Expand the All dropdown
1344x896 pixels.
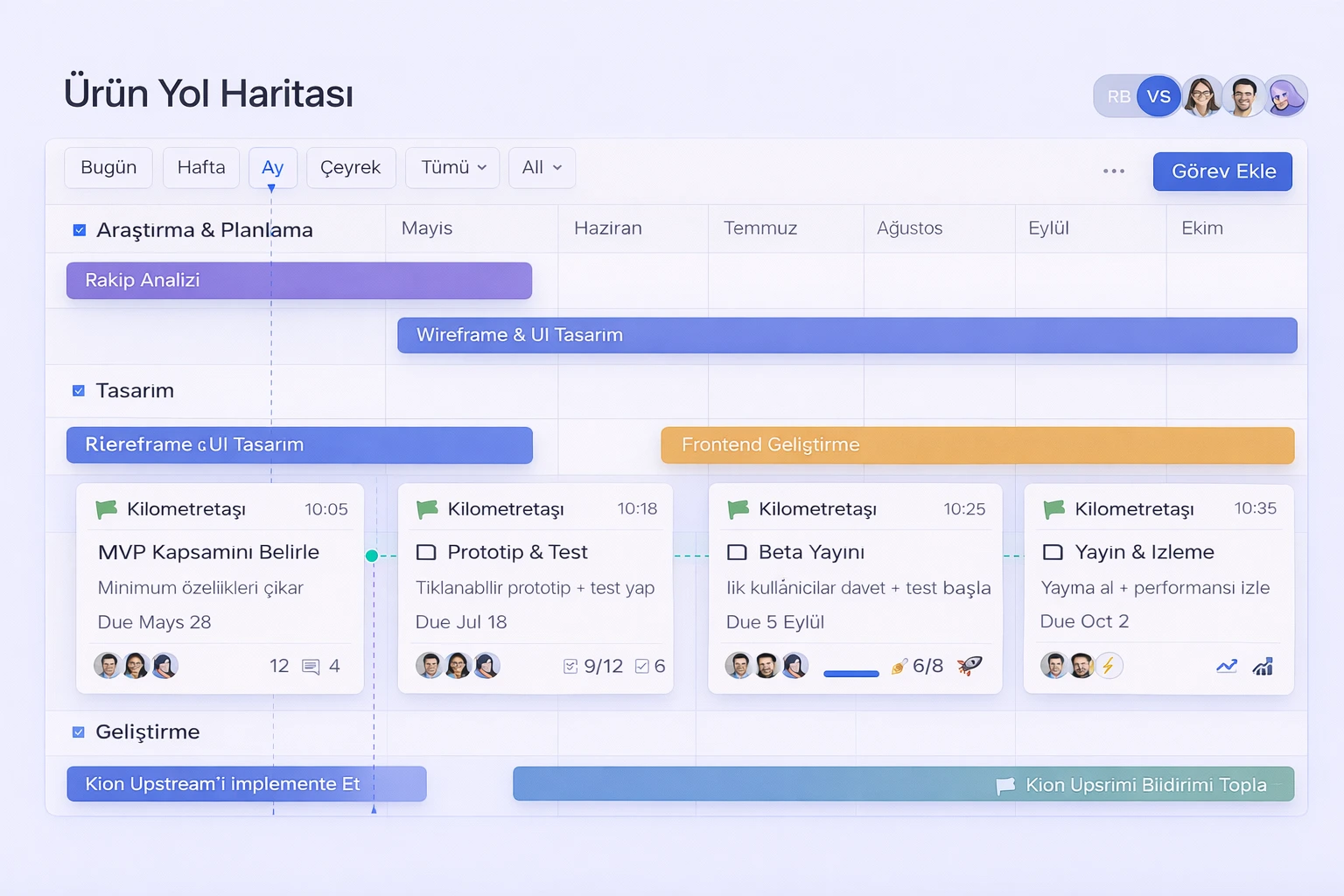542,168
